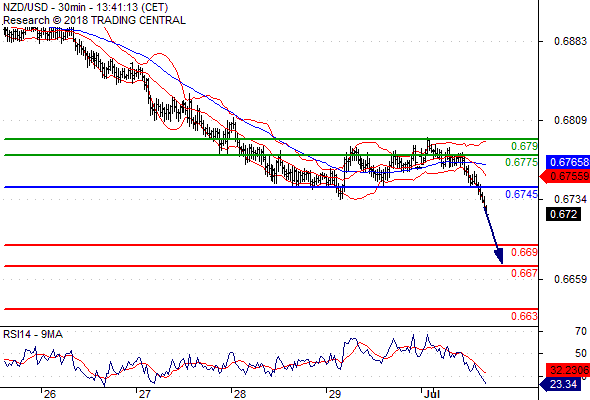Click the 26 date marker on axis
Screen dimensions: 590x400
(49, 394)
